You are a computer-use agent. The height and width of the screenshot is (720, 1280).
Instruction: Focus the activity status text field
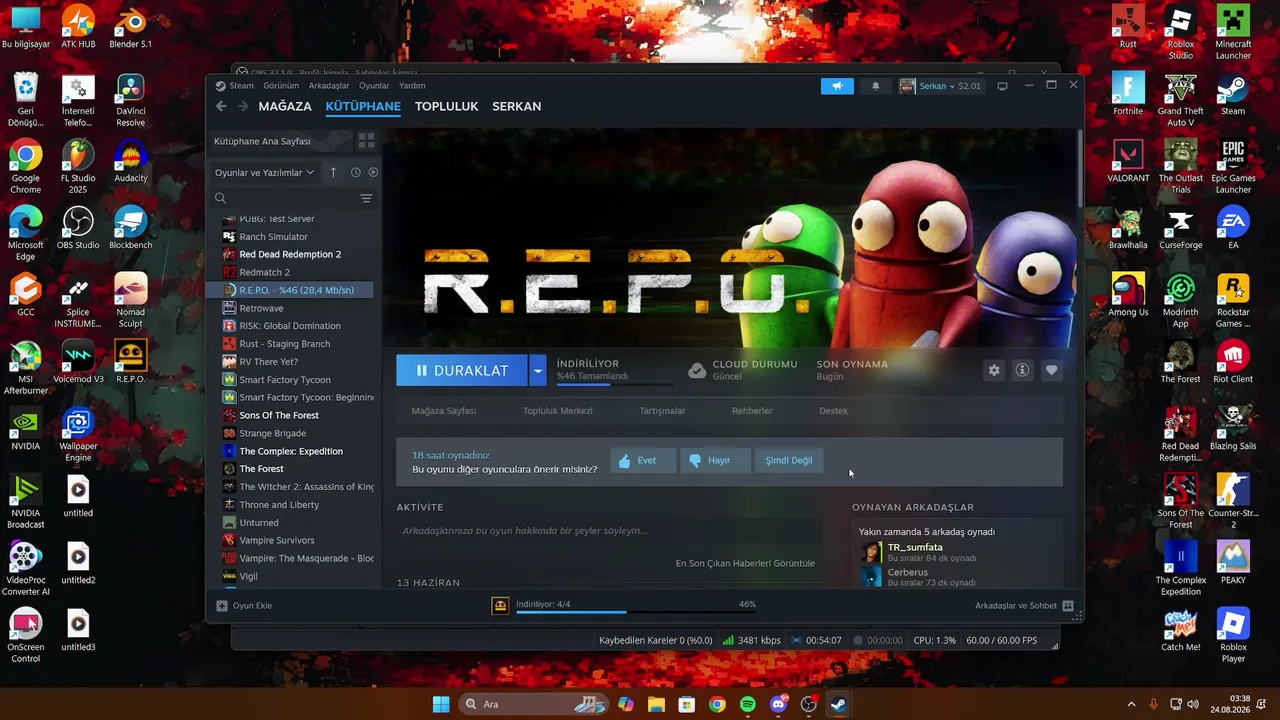(x=609, y=531)
